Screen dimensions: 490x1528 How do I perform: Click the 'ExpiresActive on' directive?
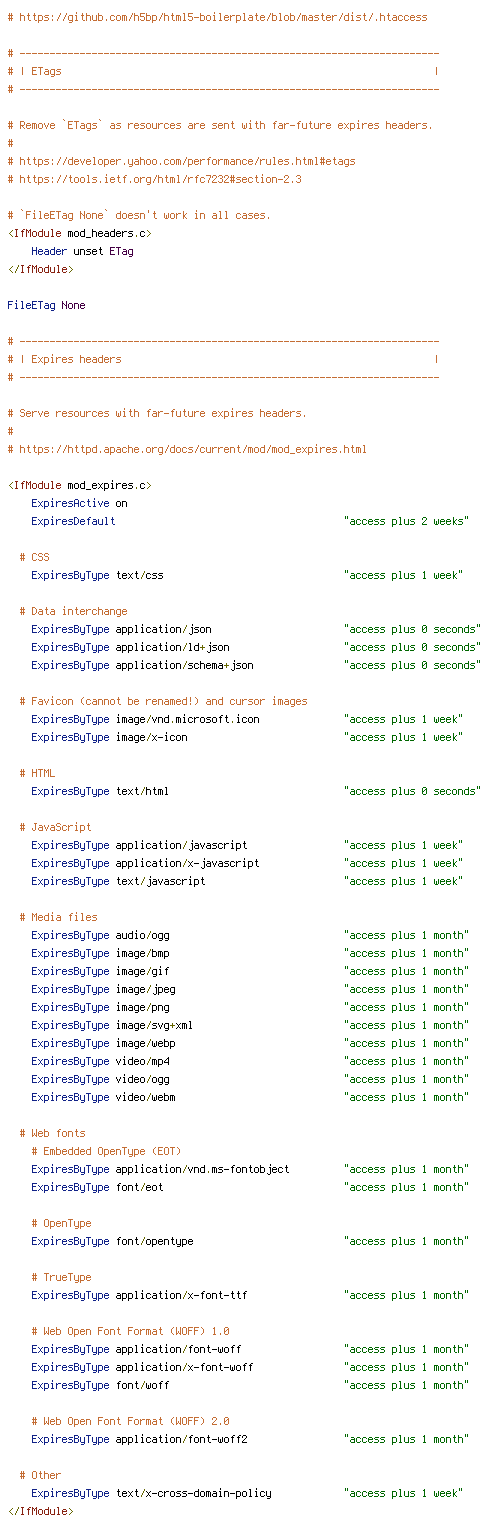click(x=79, y=503)
